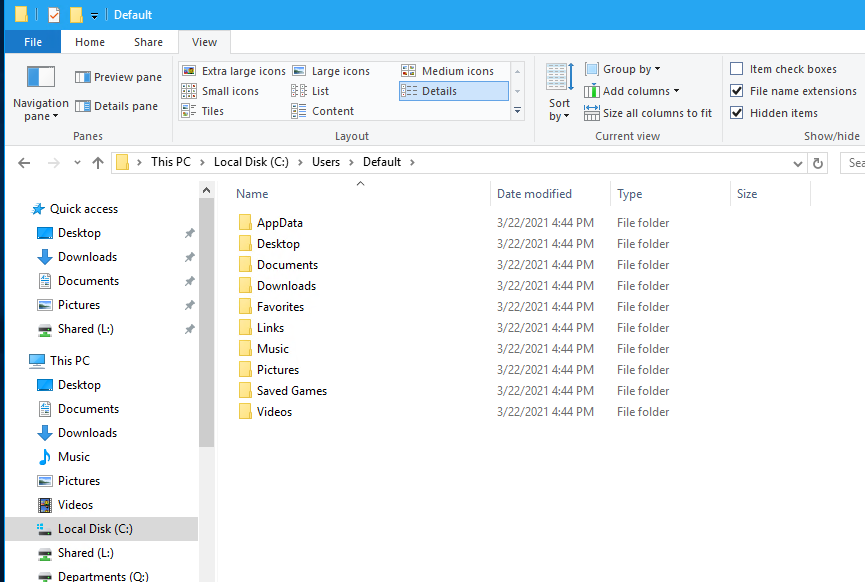Open the address bar history dropdown

click(797, 163)
